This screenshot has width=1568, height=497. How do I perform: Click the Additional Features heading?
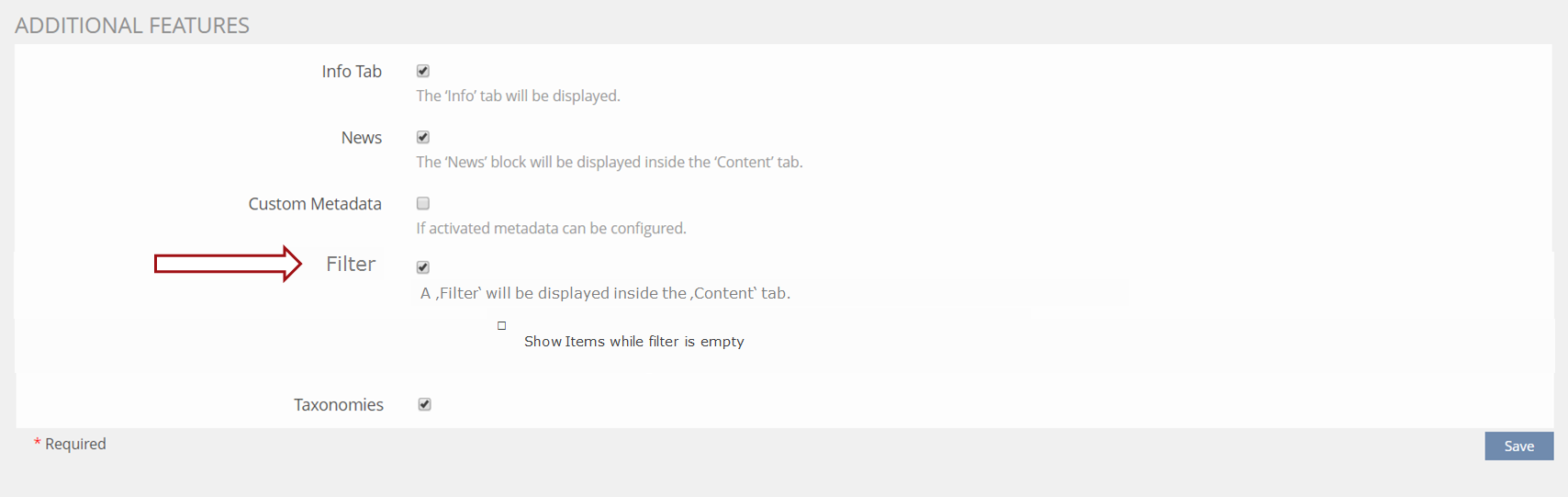click(132, 26)
